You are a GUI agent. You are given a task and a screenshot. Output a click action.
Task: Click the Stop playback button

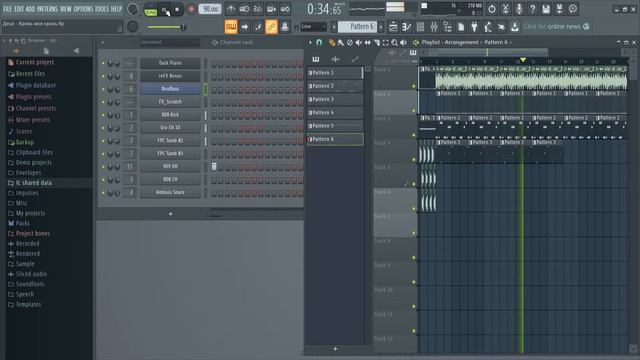coord(177,9)
